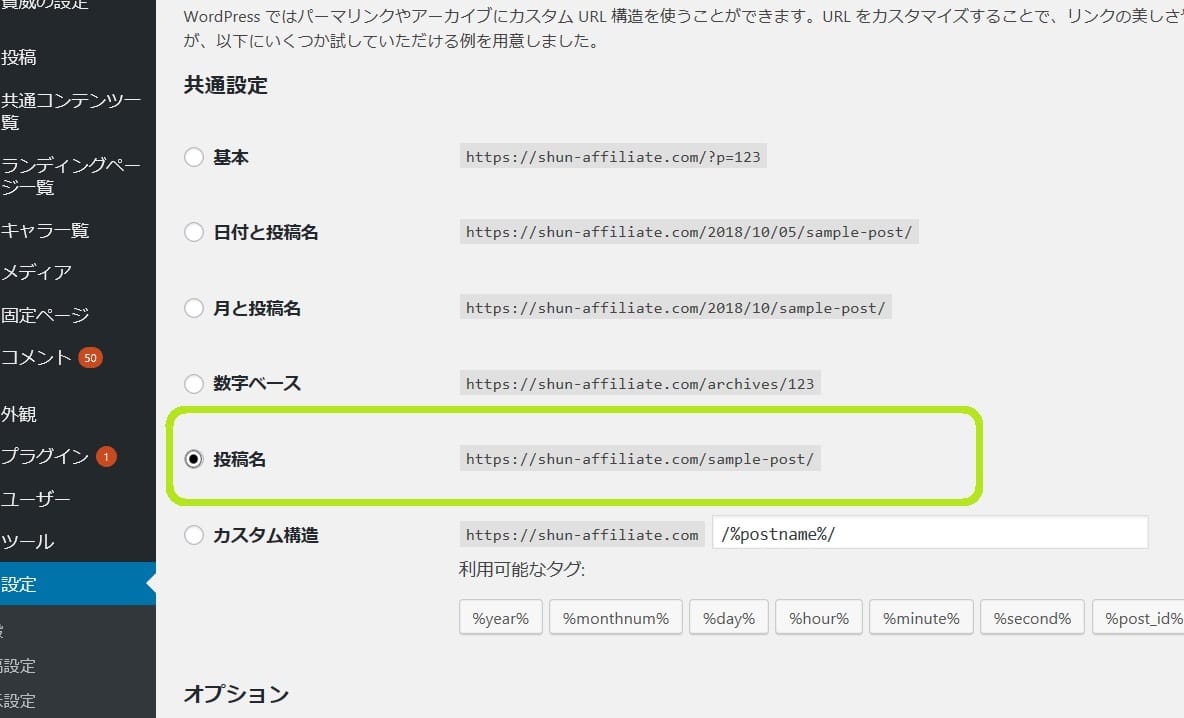Screen dimensions: 1184x718
Task: Add the %post_id% tag button
Action: 1139,618
